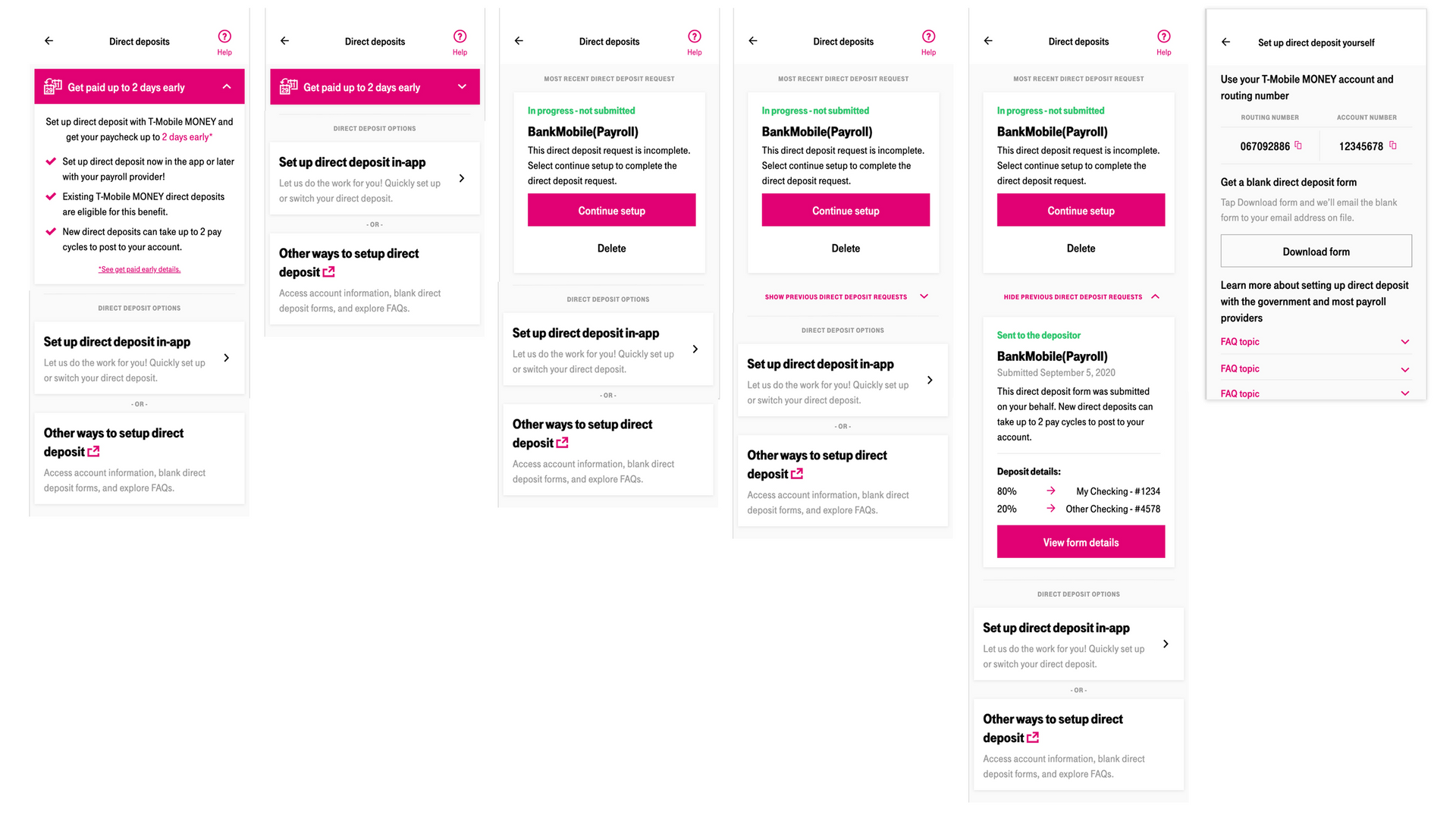The width and height of the screenshot is (1456, 821).
Task: Open the See get paid early details link
Action: (x=140, y=270)
